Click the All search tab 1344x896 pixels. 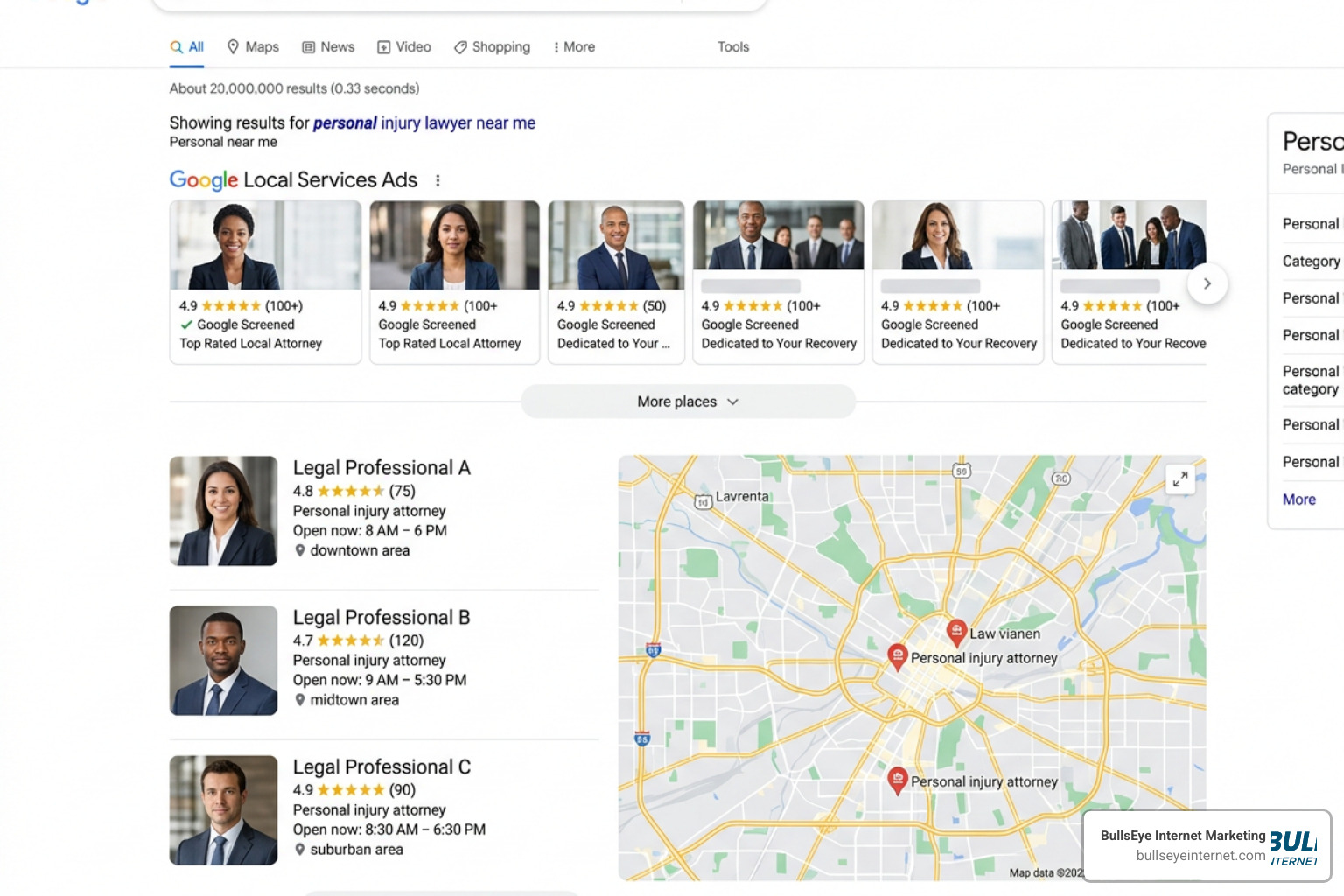point(187,47)
